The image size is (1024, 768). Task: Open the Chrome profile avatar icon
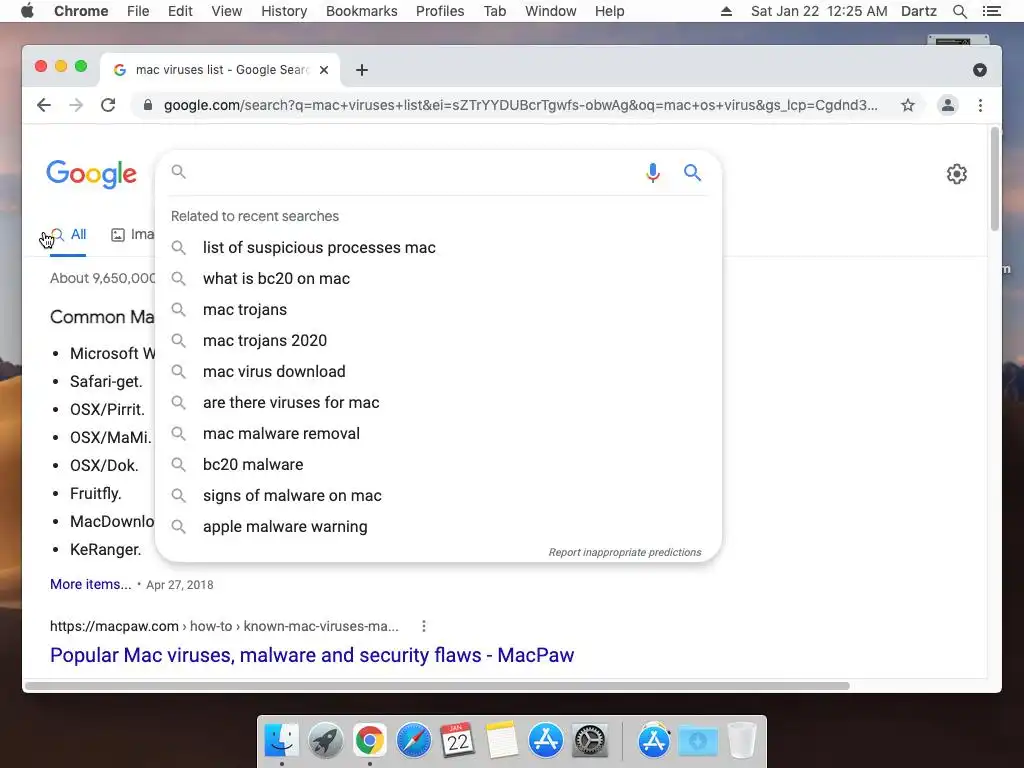click(948, 105)
